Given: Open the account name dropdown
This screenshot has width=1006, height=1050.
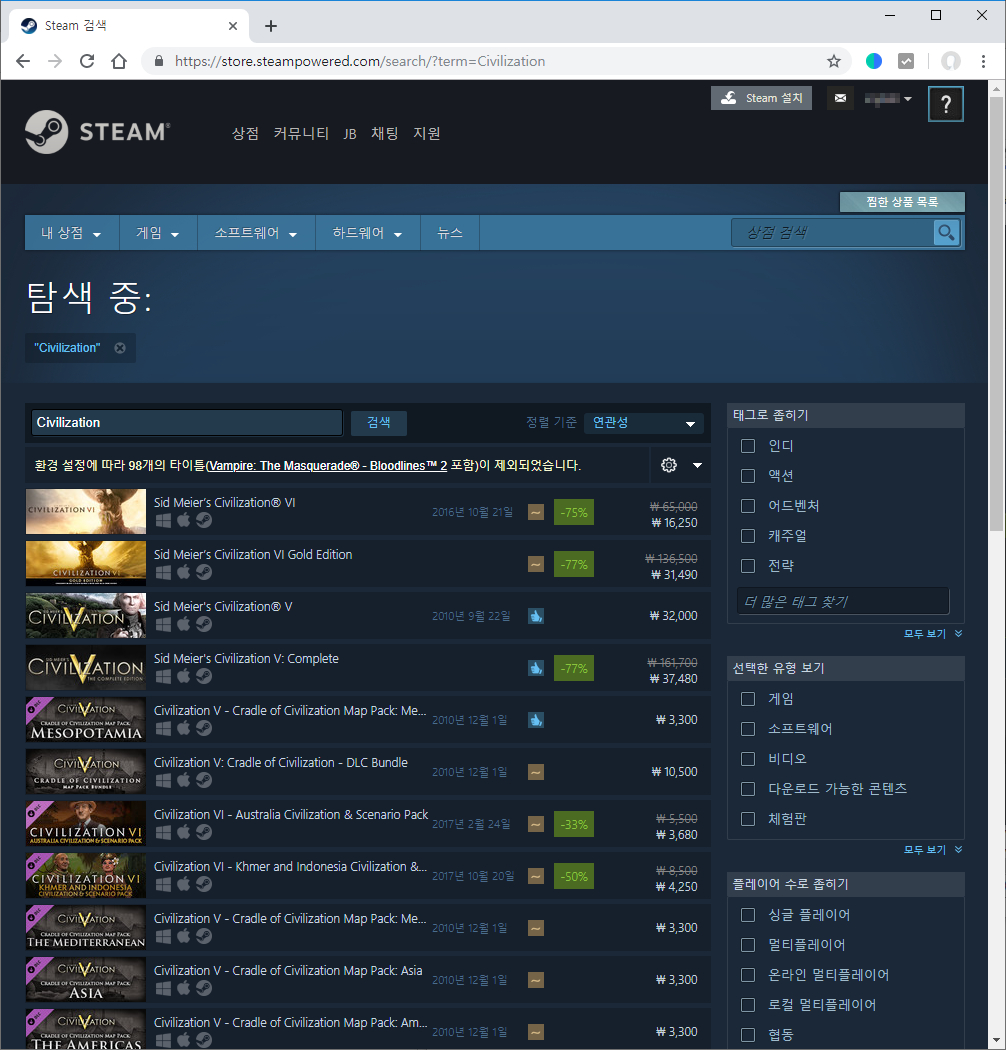Looking at the screenshot, I should [x=888, y=99].
